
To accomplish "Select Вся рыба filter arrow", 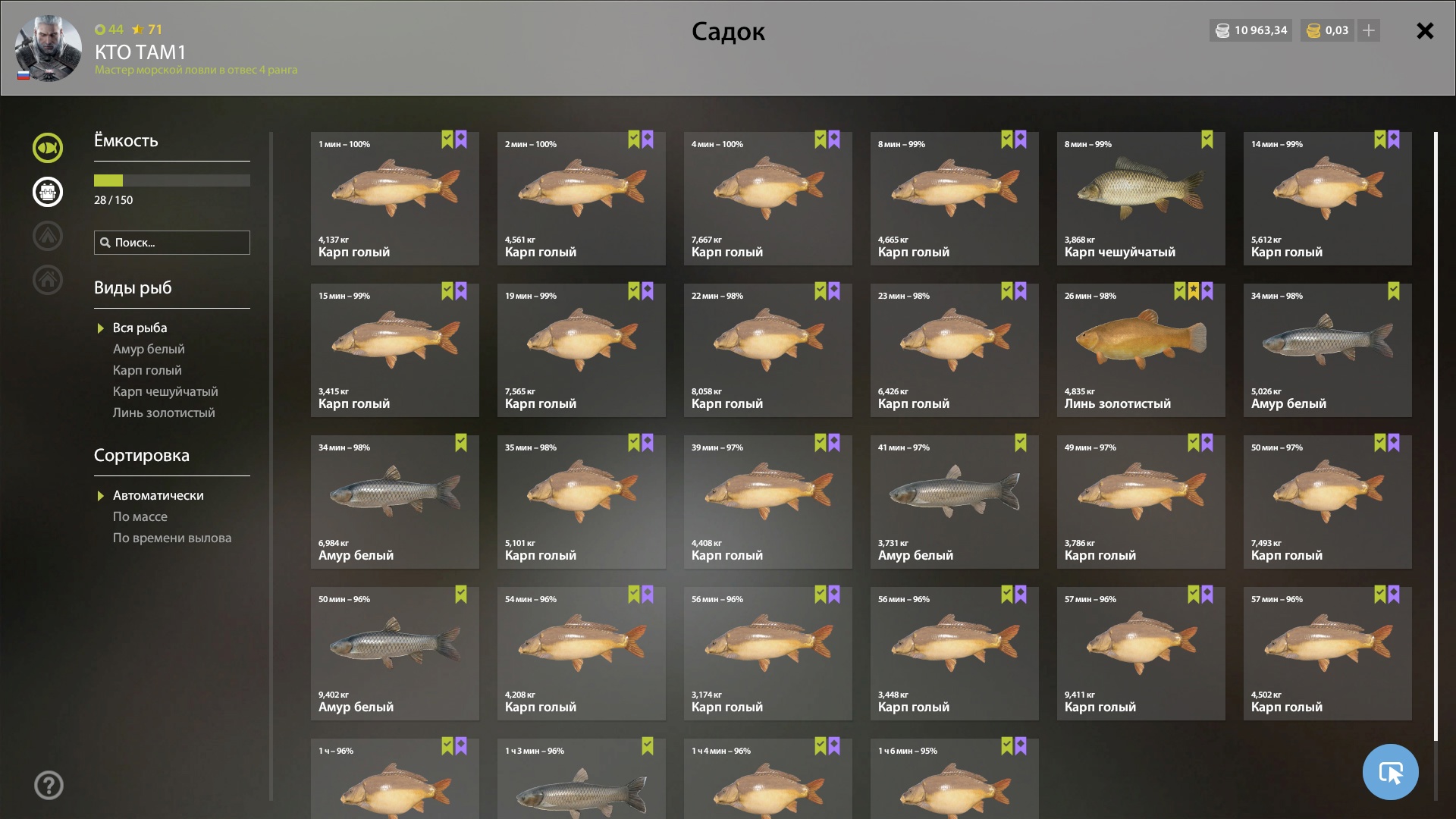I will click(x=100, y=328).
